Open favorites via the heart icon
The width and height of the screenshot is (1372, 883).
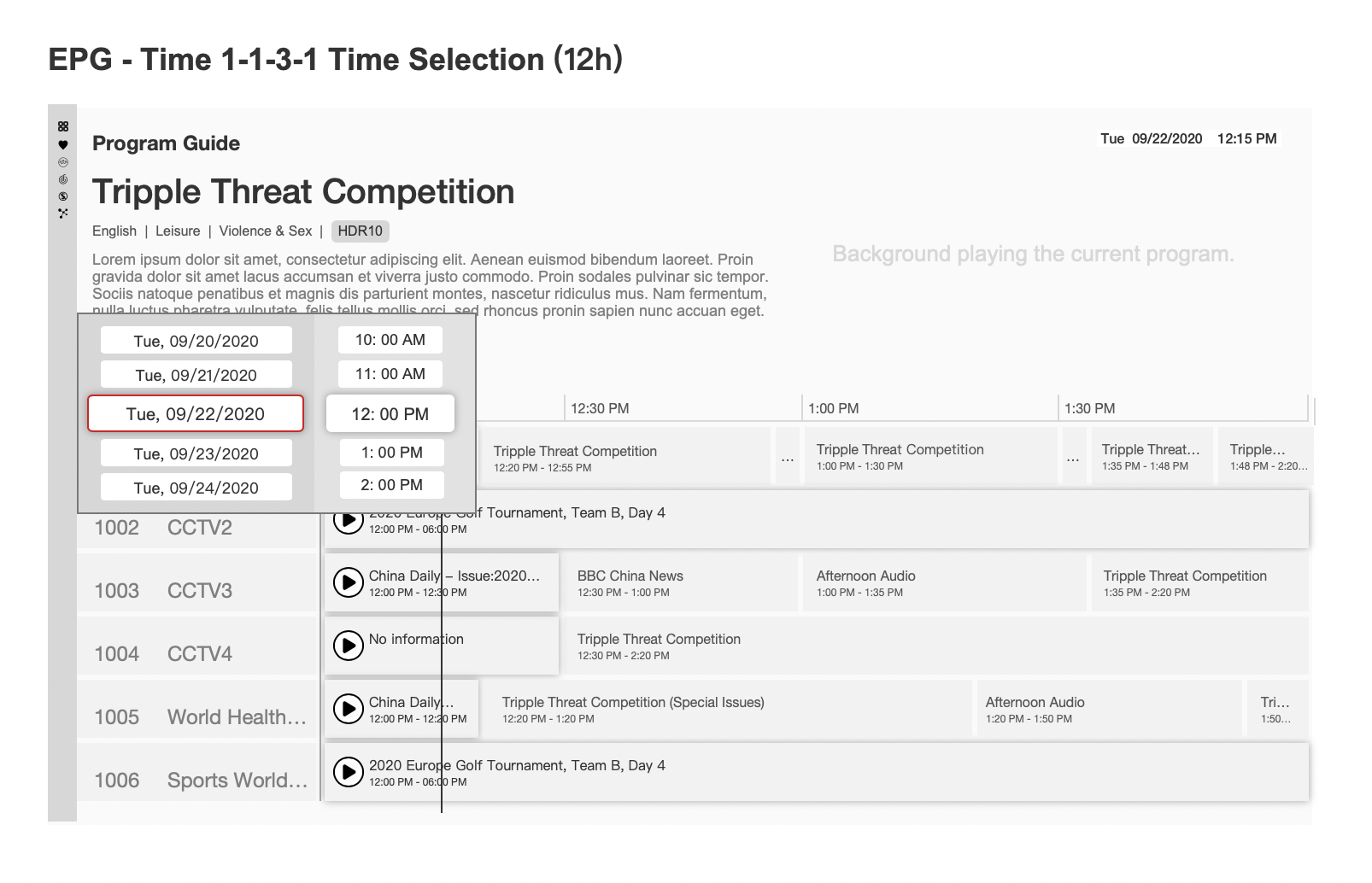coord(63,144)
